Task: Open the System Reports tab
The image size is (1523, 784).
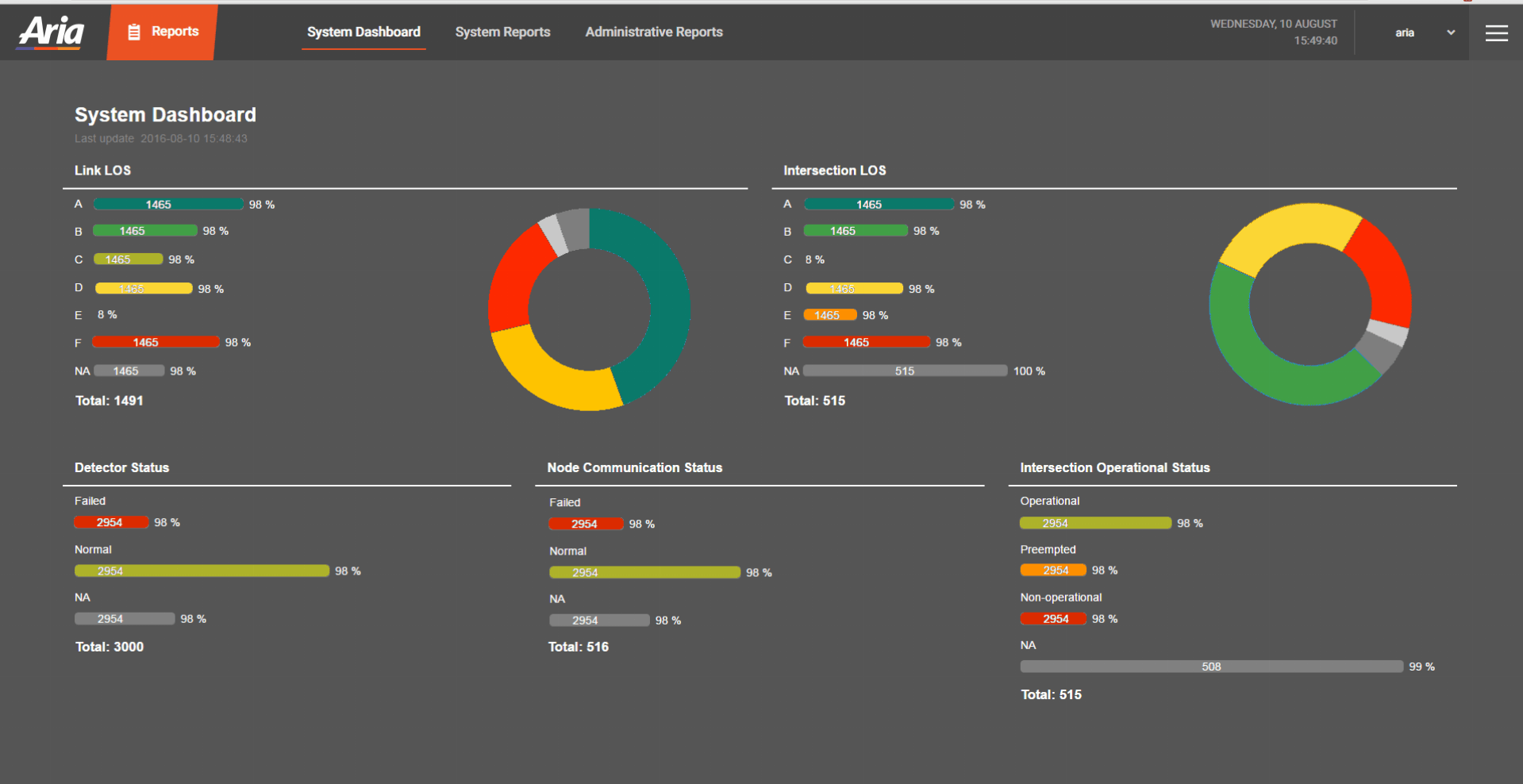Action: pos(502,32)
